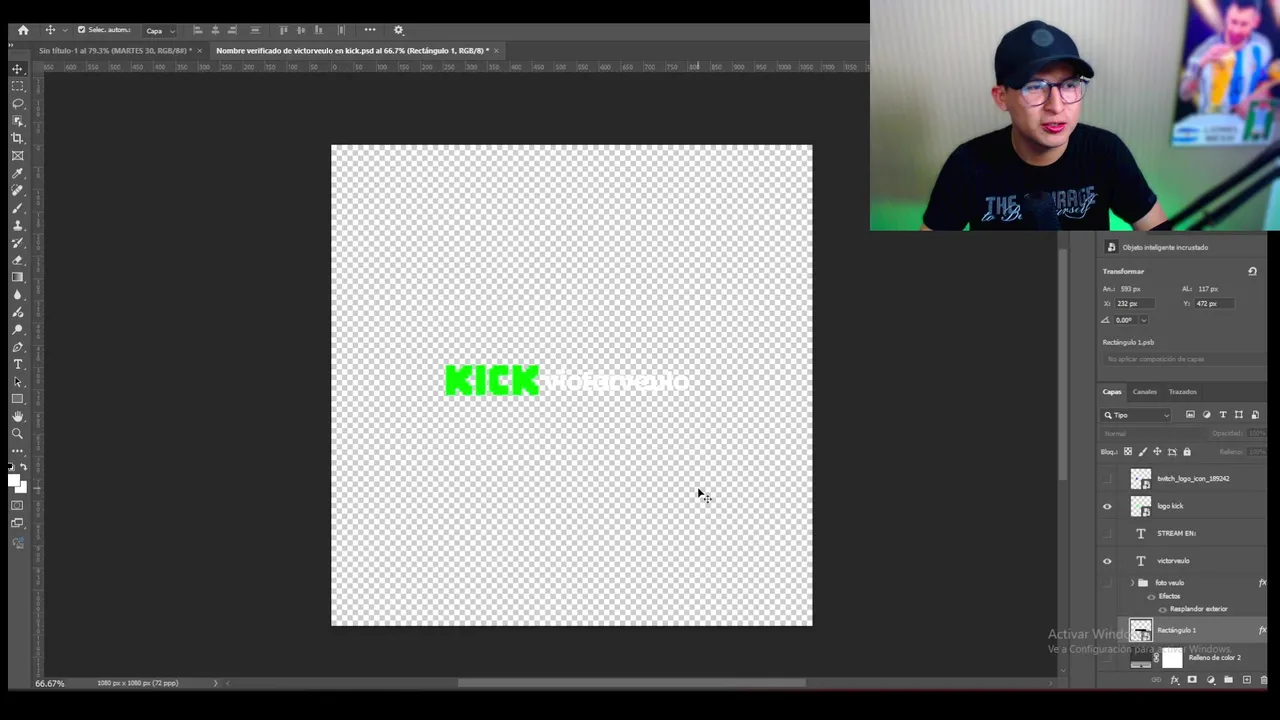Open the Tipo layer filter dropdown
Image resolution: width=1280 pixels, height=720 pixels.
point(1136,415)
